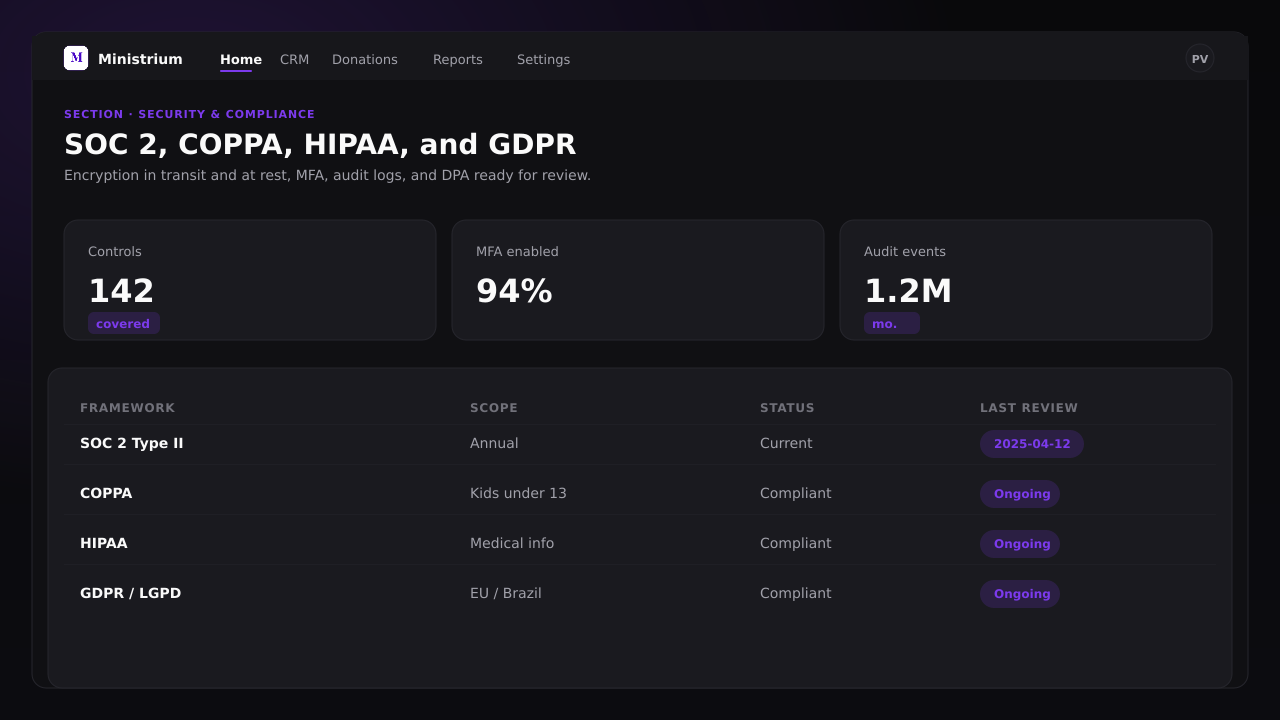Select the MFA enabled 94% card
1280x720 pixels.
[x=638, y=280]
